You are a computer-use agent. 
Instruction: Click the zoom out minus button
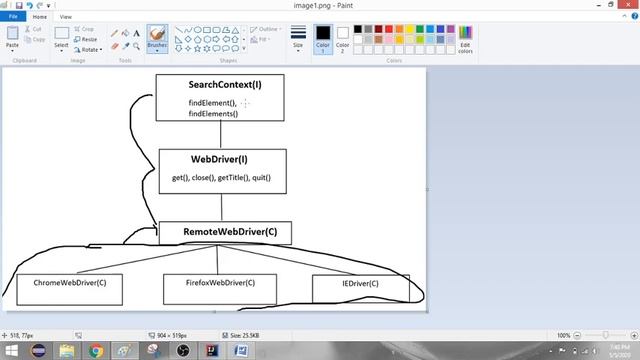click(x=577, y=336)
